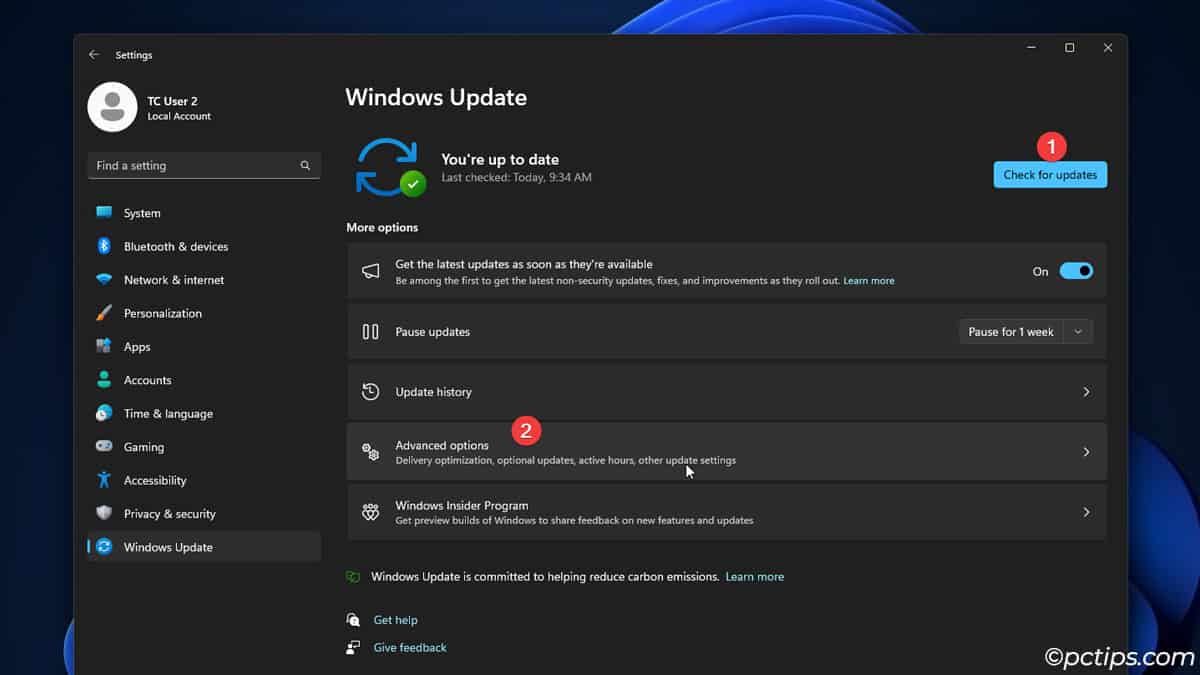Click the megaphone icon for latest updates
The width and height of the screenshot is (1200, 675).
pyautogui.click(x=370, y=271)
